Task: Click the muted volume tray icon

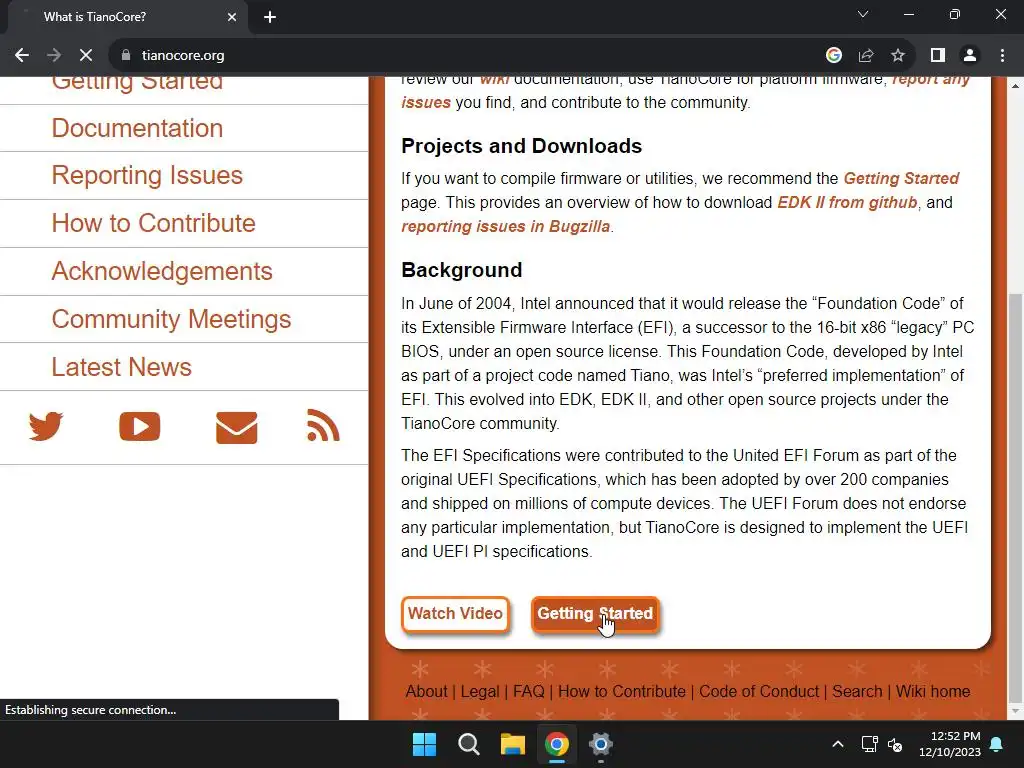Action: coord(895,744)
